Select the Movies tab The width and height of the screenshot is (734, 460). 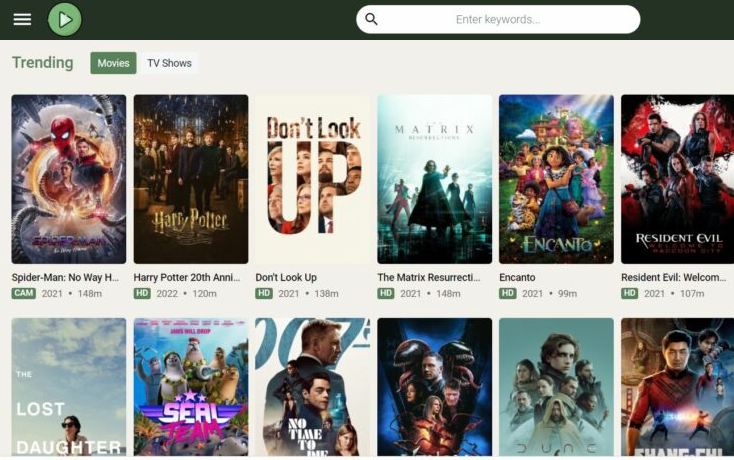[x=113, y=63]
